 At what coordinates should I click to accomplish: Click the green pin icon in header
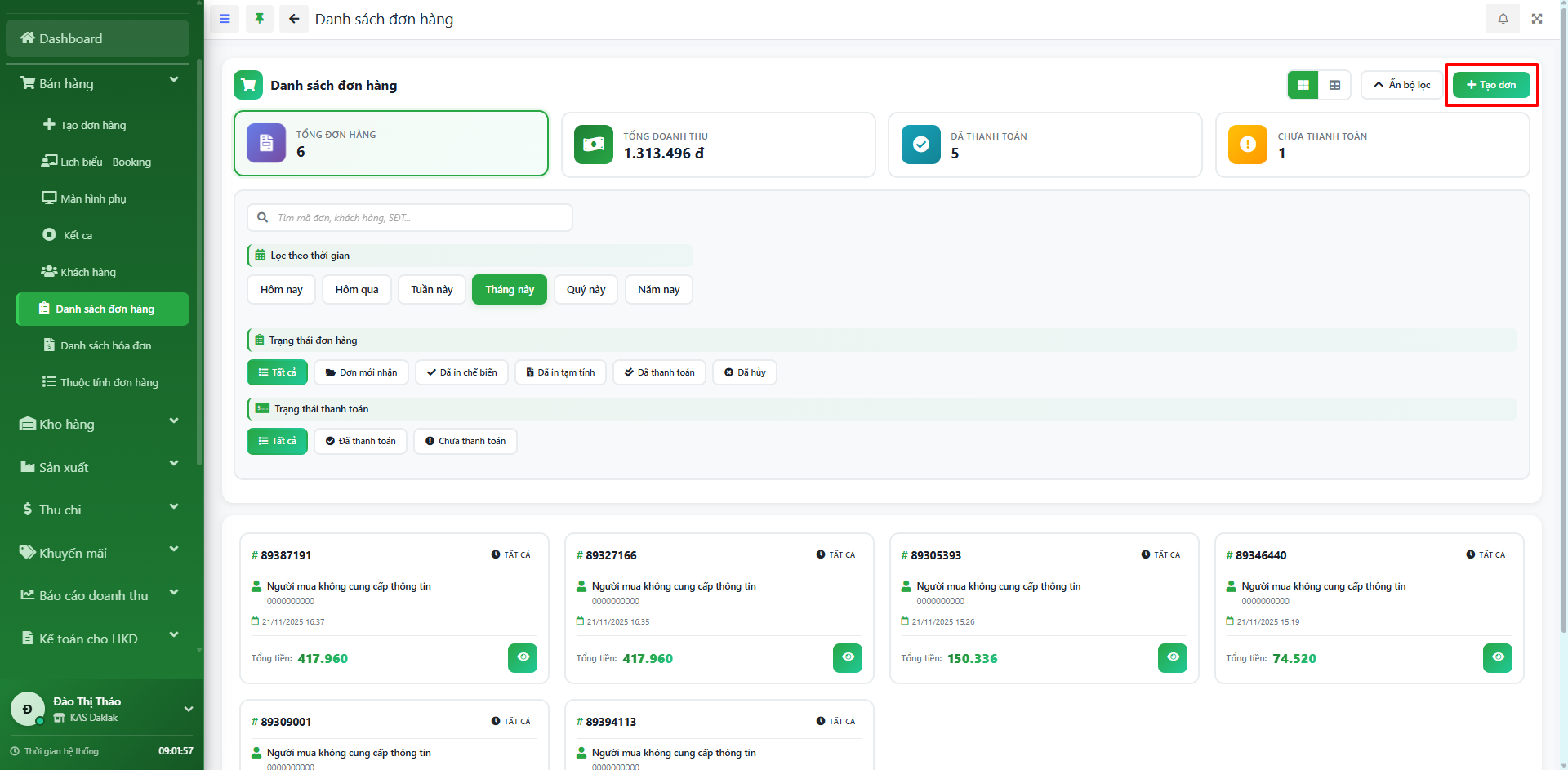260,19
